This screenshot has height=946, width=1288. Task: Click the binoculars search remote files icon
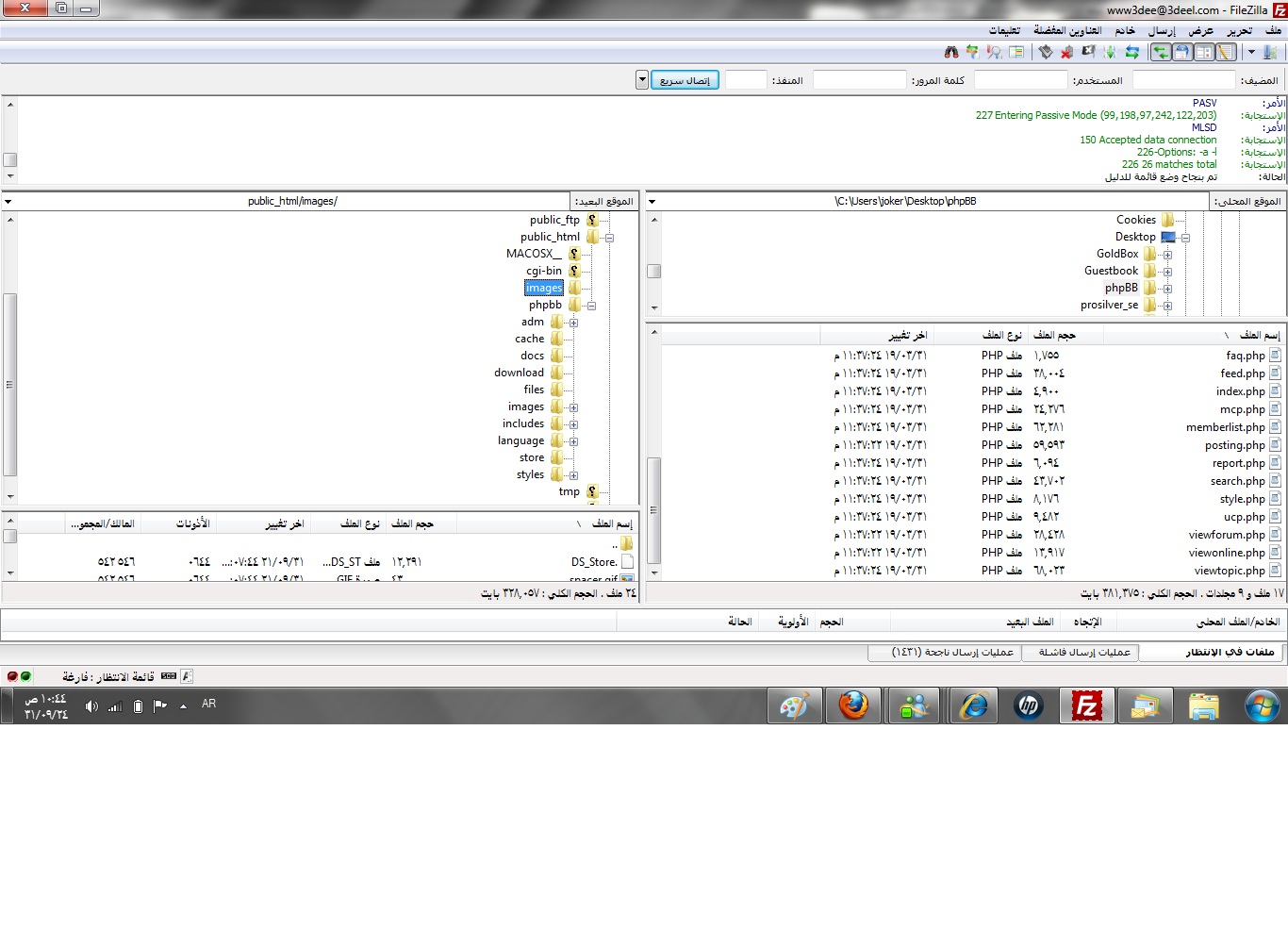[x=950, y=52]
